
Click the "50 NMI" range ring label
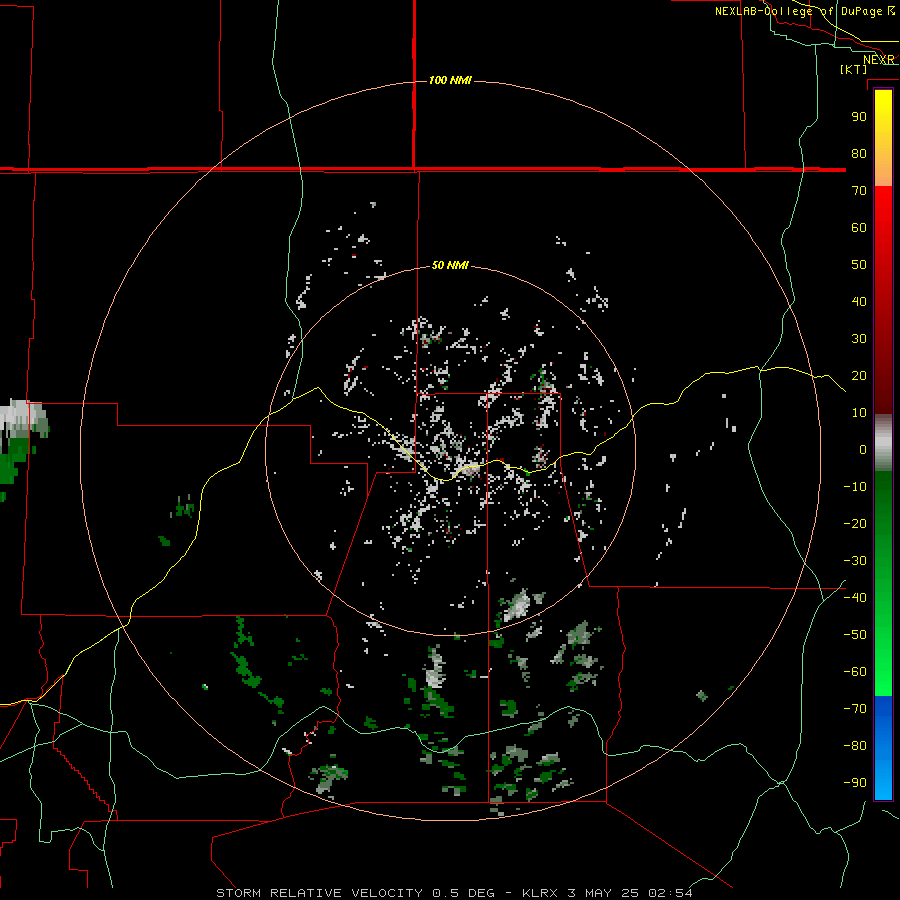click(450, 265)
